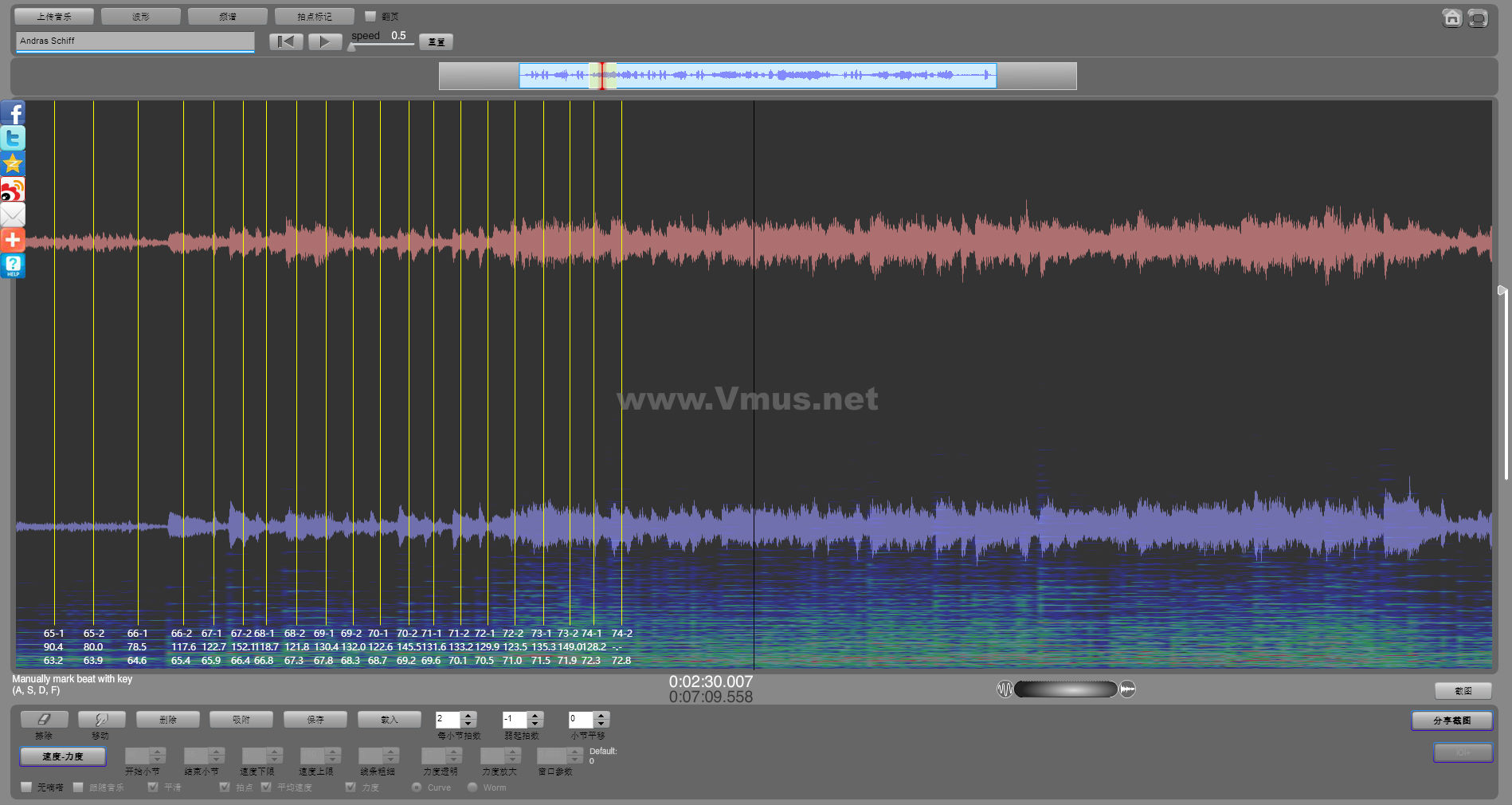Open the blue Help icon
This screenshot has width=1512, height=805.
(x=13, y=265)
